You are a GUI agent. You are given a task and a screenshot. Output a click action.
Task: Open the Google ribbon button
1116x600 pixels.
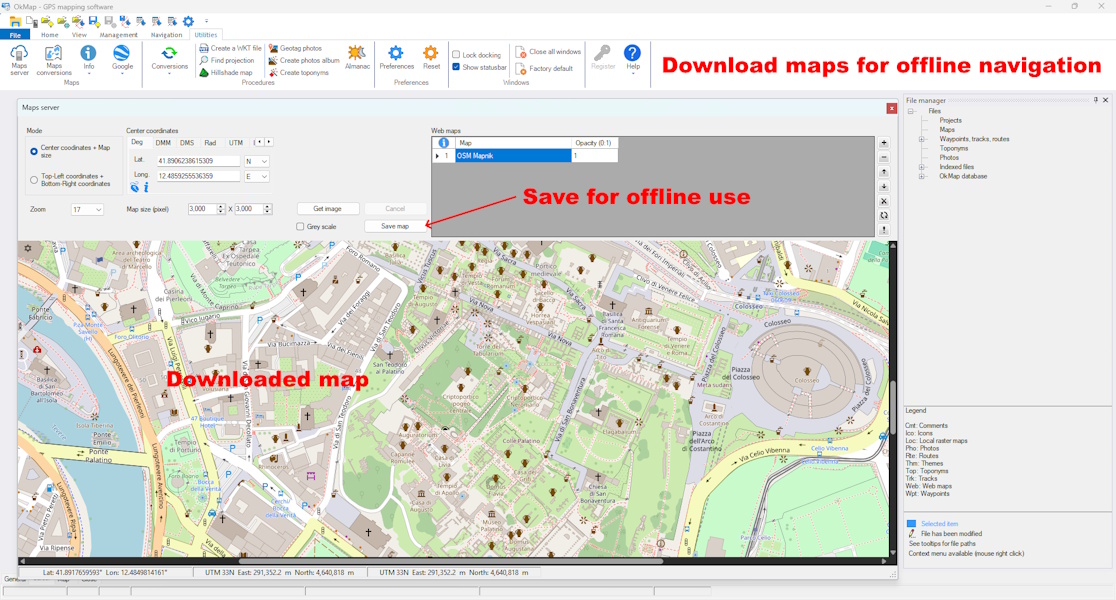coord(122,58)
